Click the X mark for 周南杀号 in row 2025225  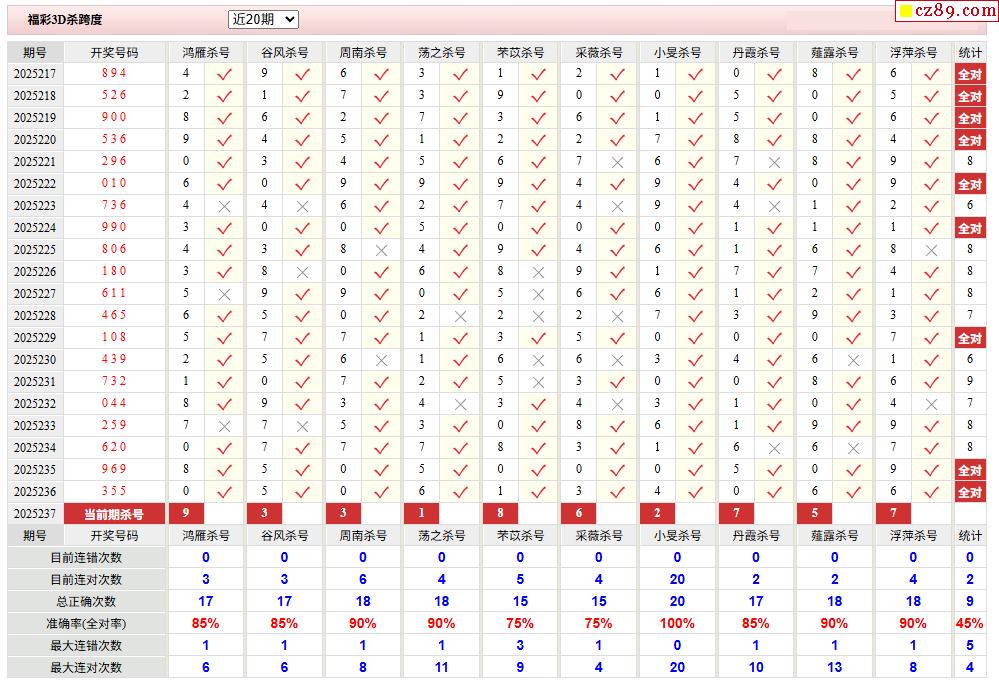pyautogui.click(x=381, y=250)
